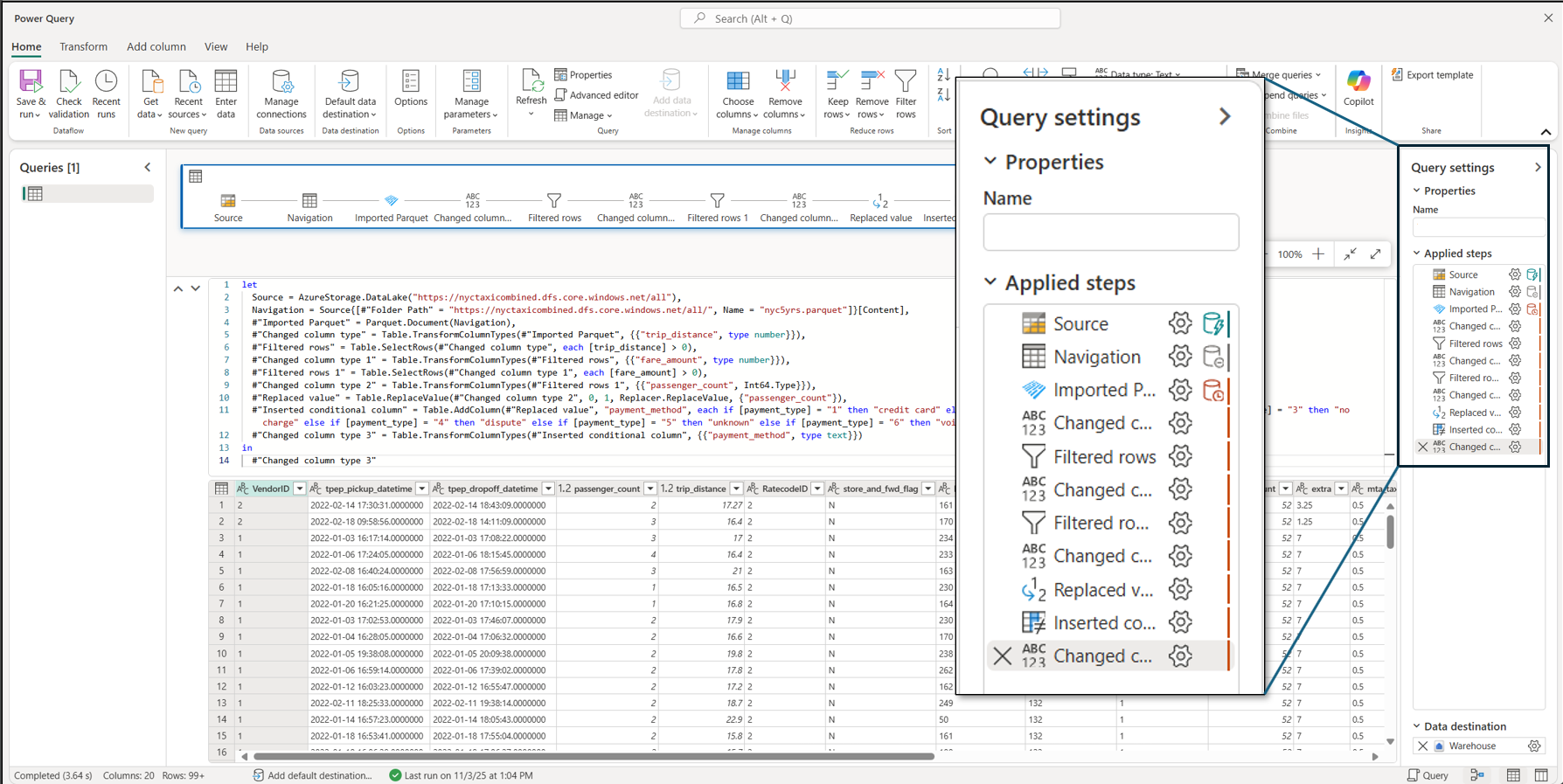Click Export template

[x=1432, y=74]
